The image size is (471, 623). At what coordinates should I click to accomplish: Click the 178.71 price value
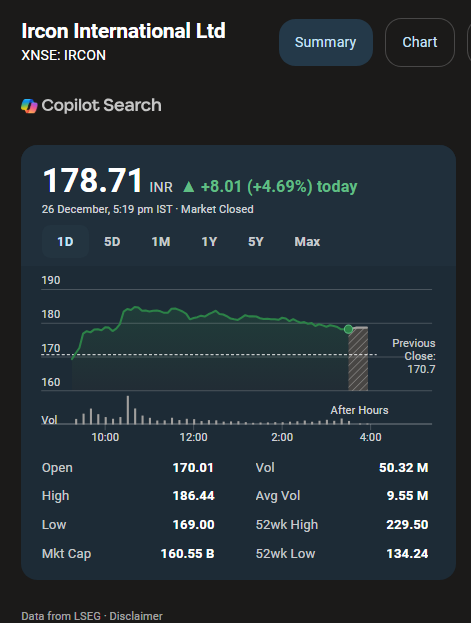(93, 181)
